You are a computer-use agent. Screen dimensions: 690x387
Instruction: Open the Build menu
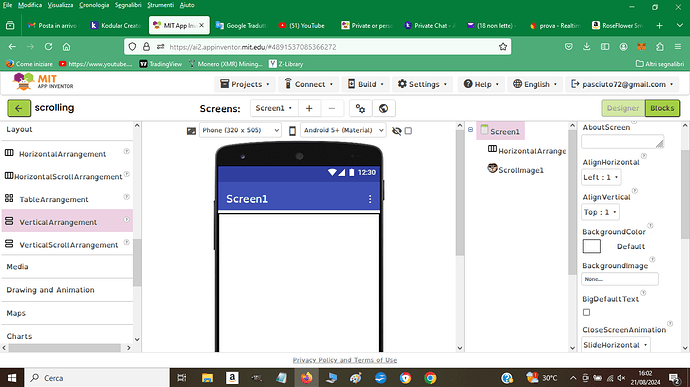coord(366,84)
